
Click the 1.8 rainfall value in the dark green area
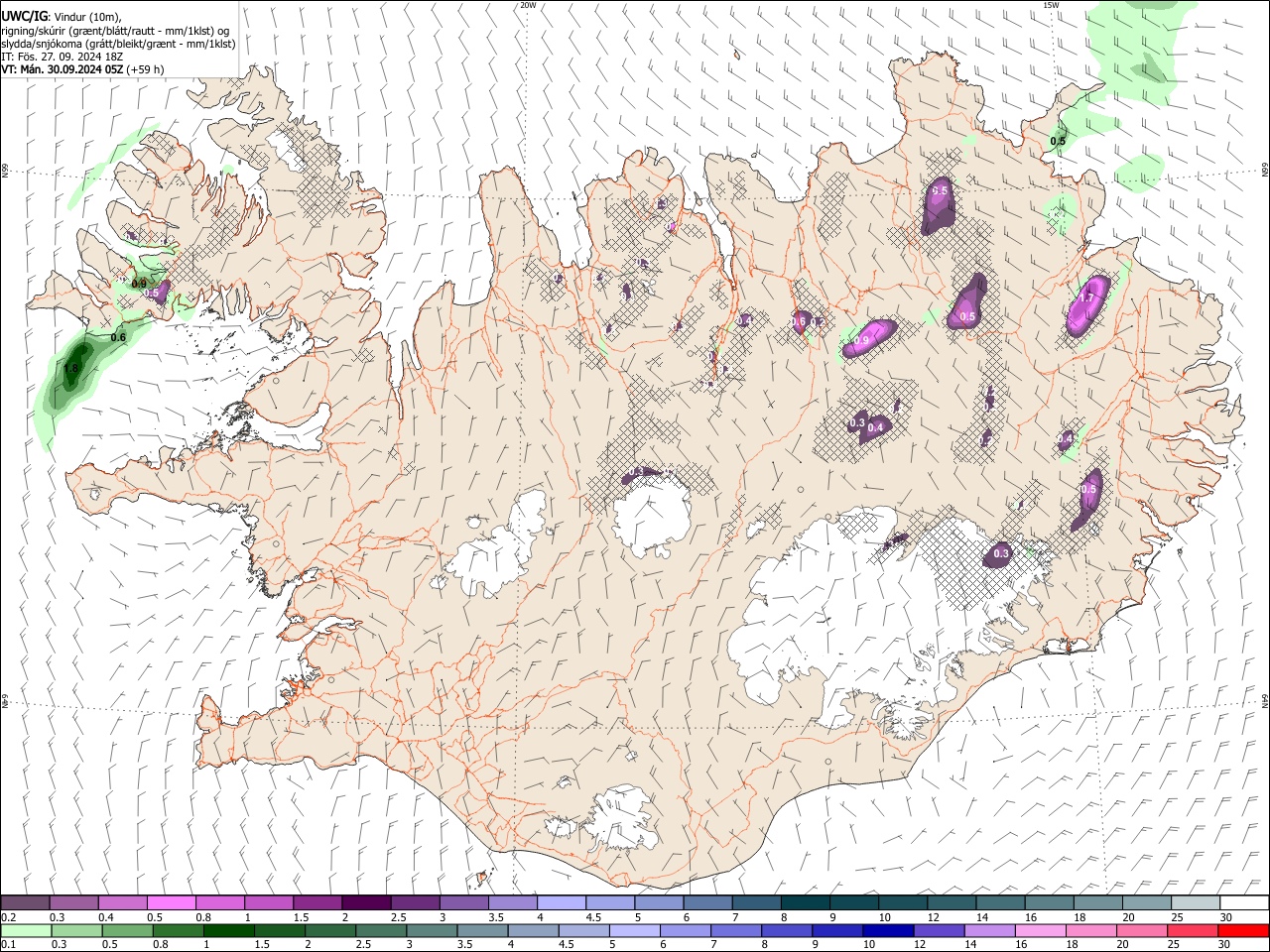click(70, 369)
